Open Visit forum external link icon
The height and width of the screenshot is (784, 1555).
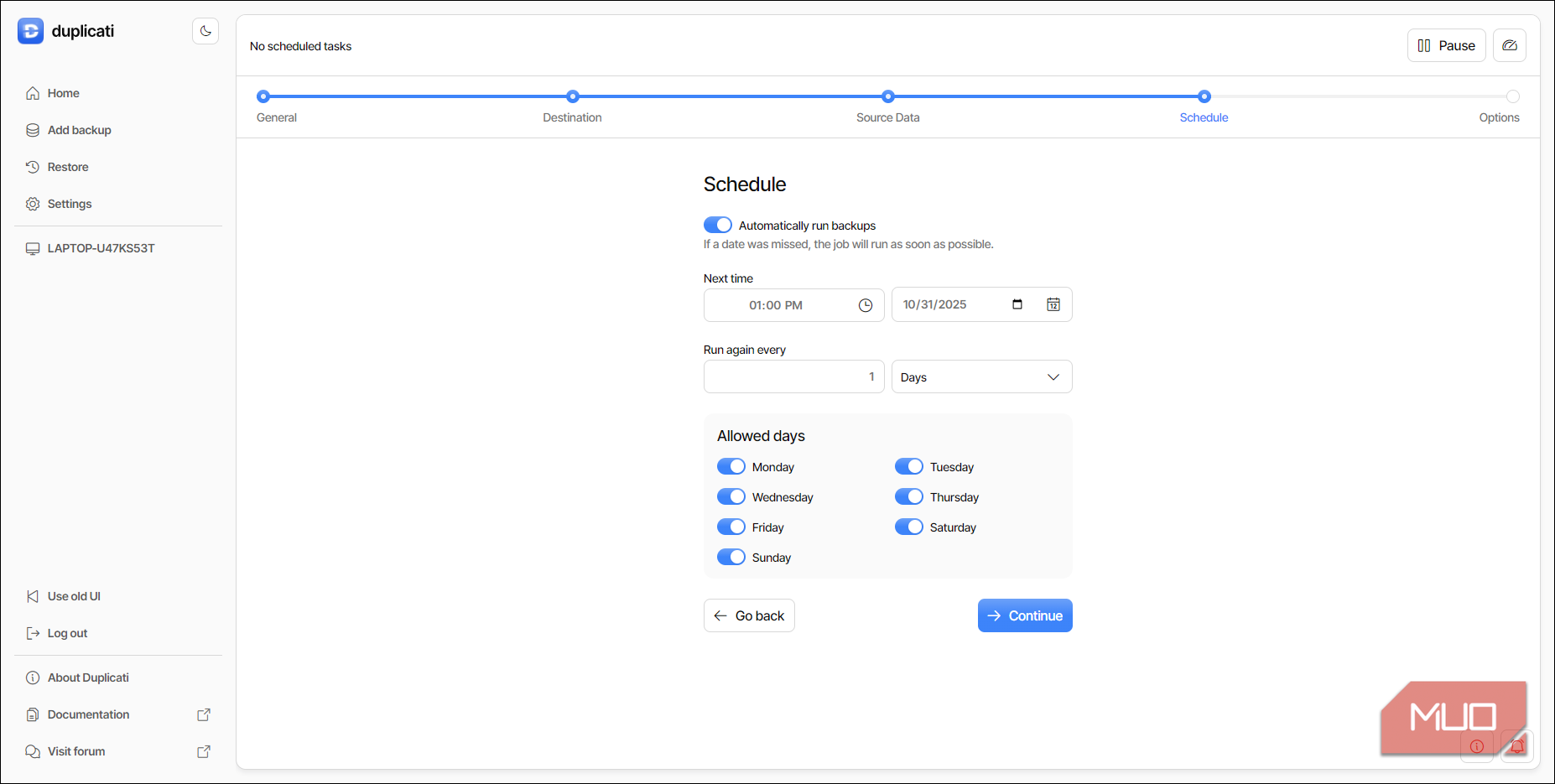tap(204, 751)
